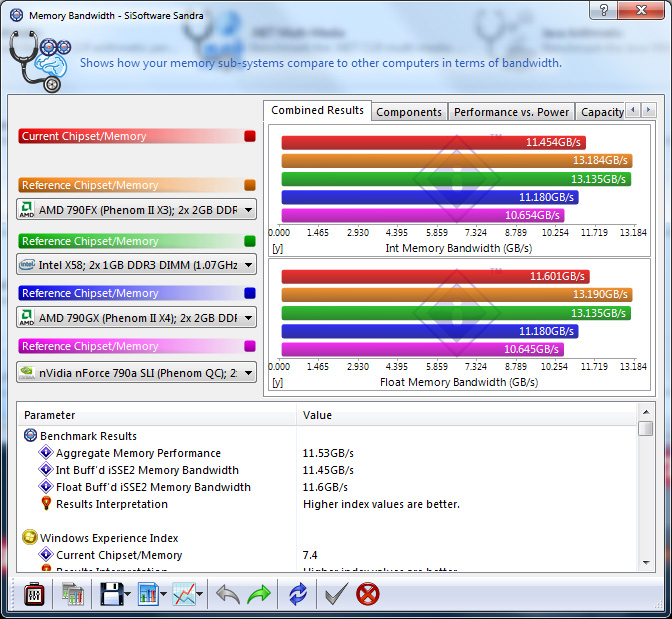
Task: Click the diamond icon beside Float Buff'd iSSE2
Action: 46,487
